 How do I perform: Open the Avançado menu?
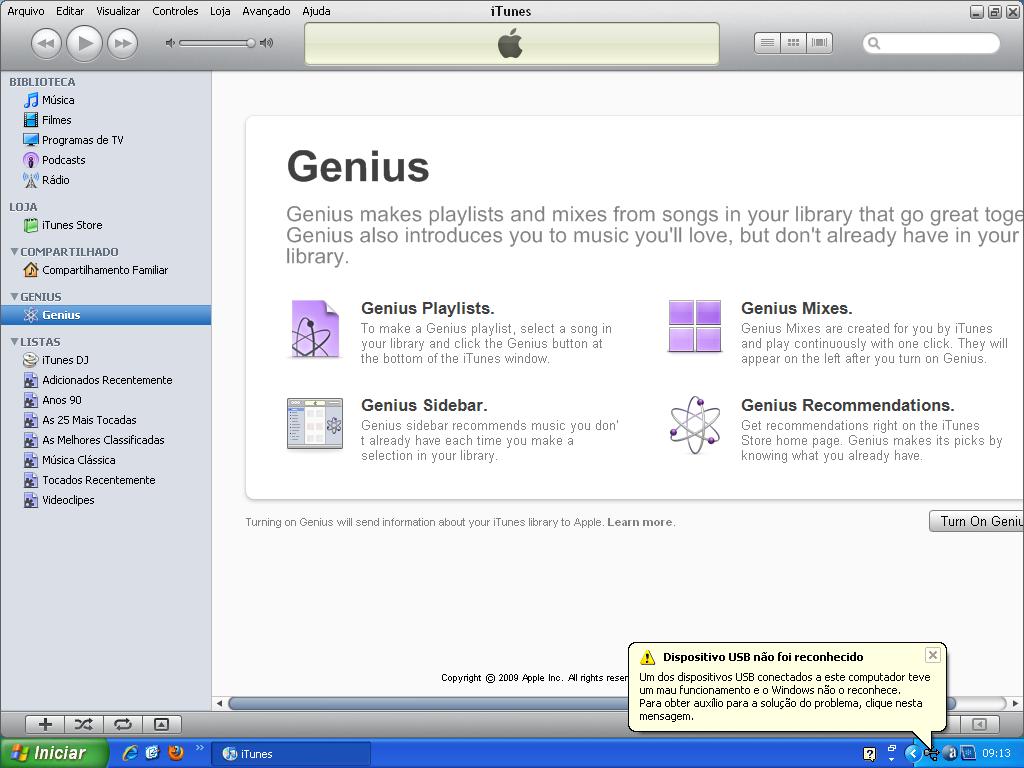pyautogui.click(x=266, y=11)
